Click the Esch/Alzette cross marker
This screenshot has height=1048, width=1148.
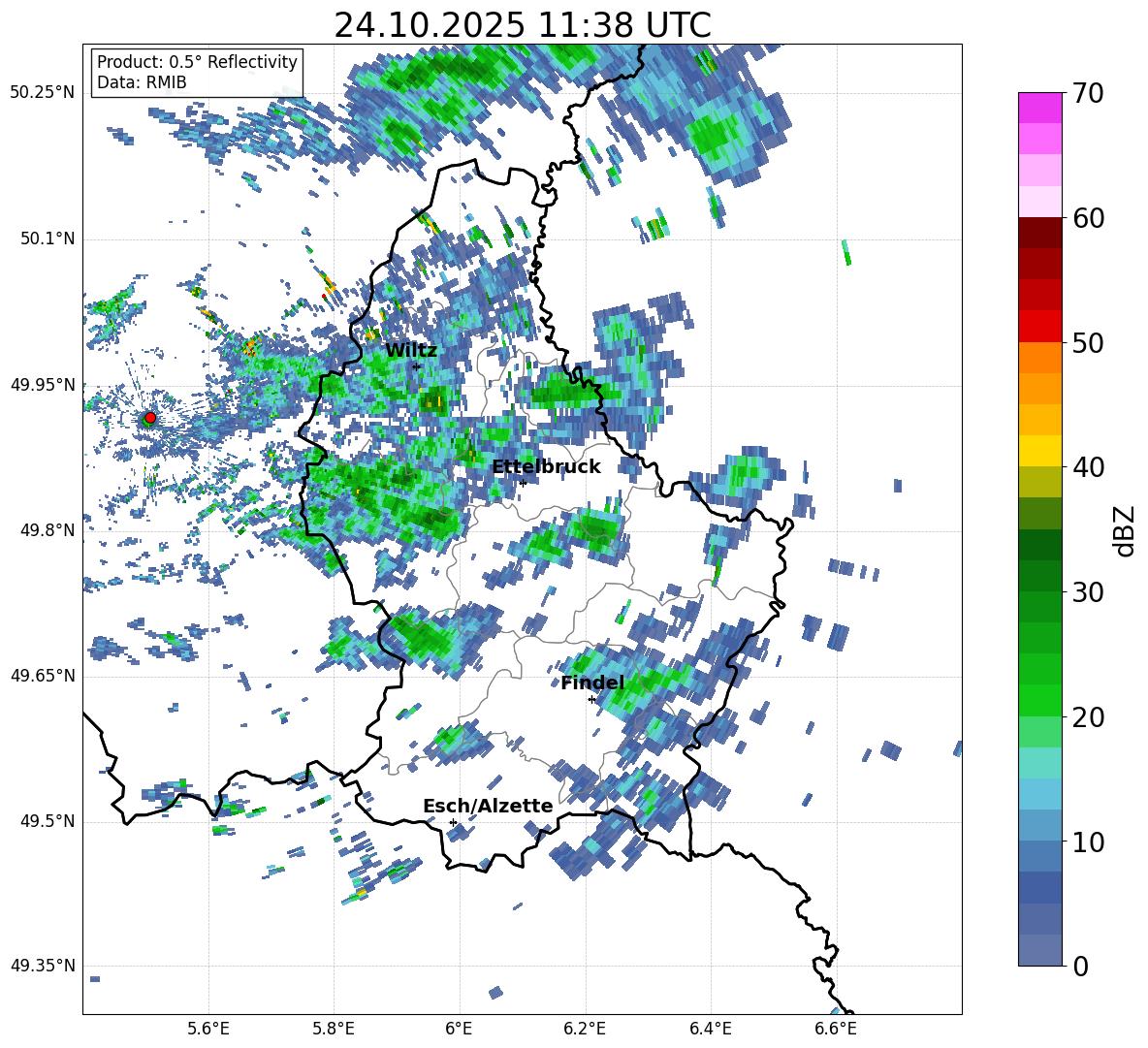pos(453,822)
